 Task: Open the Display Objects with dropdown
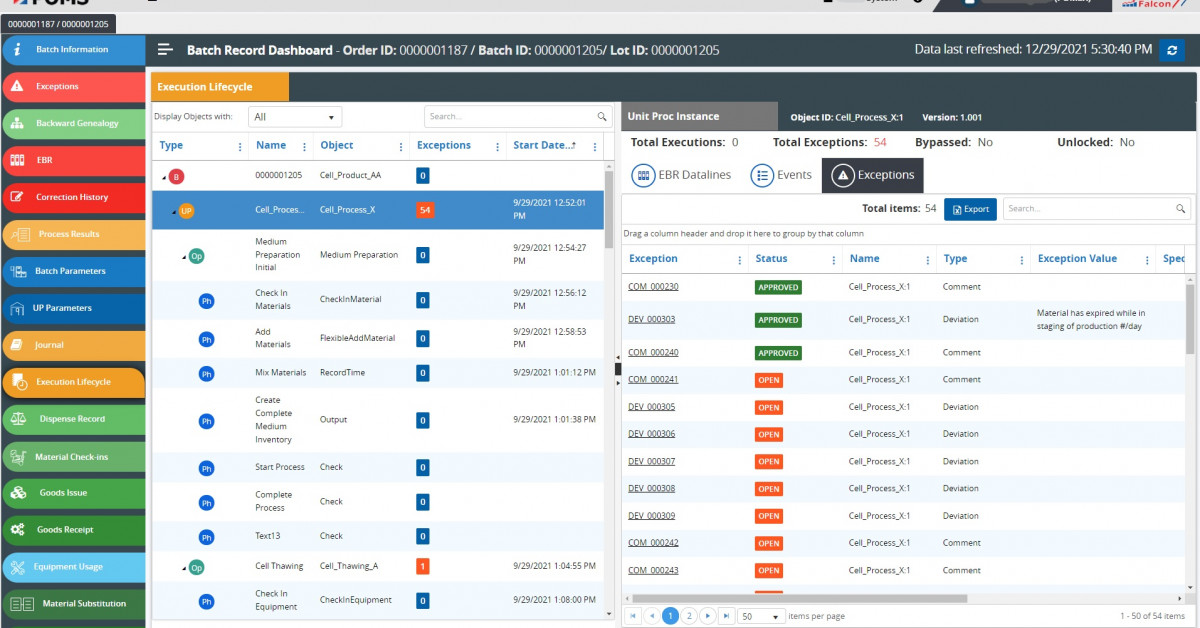pyautogui.click(x=294, y=116)
